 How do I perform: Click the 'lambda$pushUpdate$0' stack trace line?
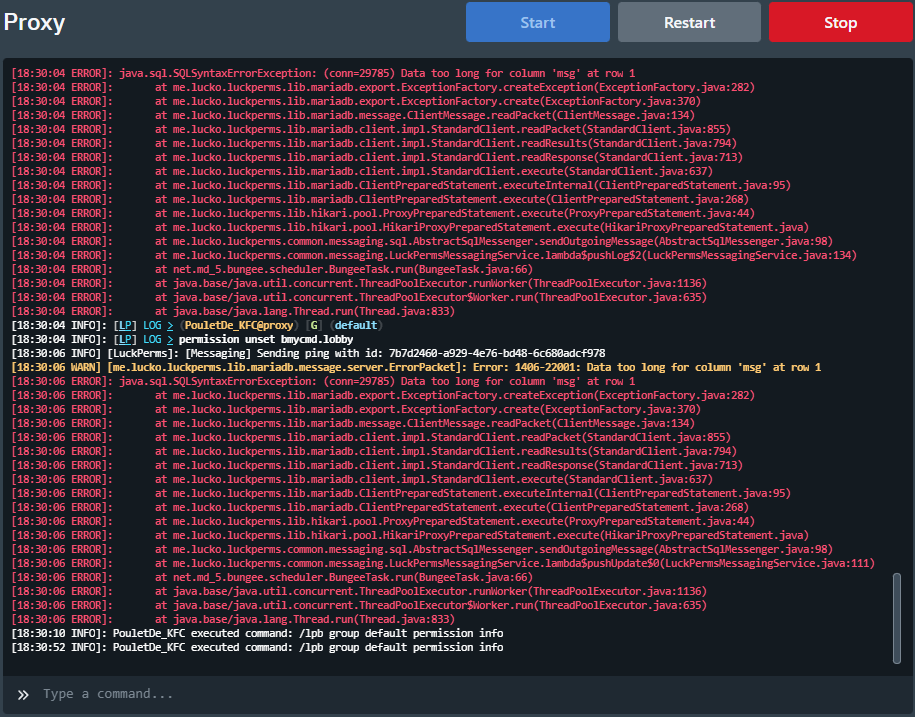pos(443,563)
